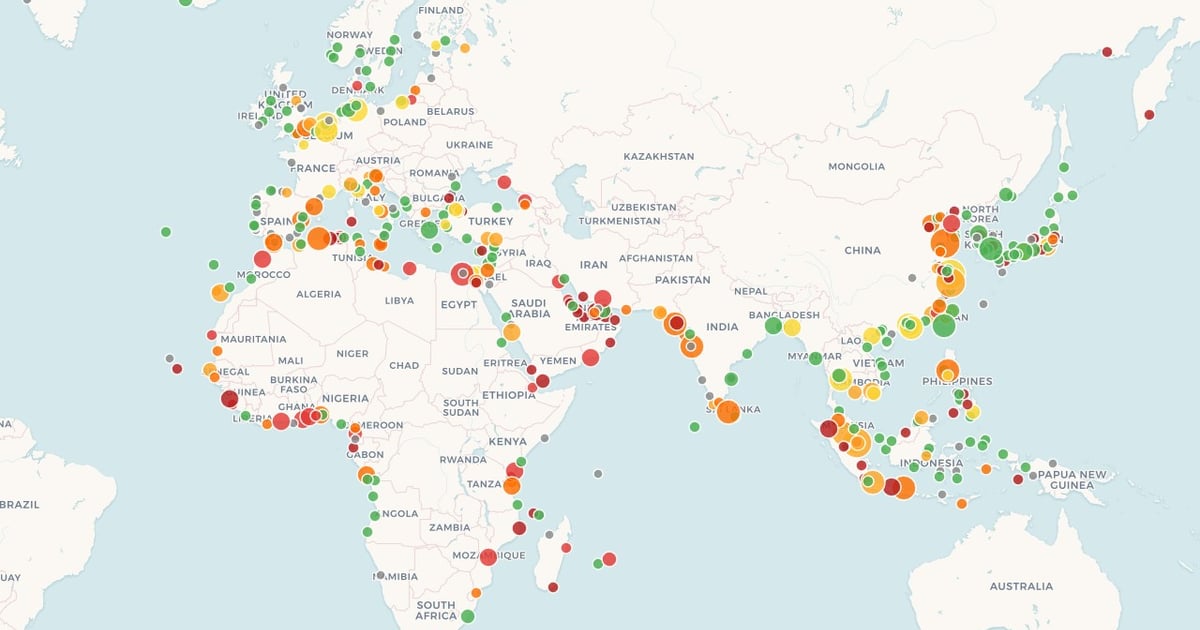Select the gray dot on Namibia's coast

pos(380,575)
